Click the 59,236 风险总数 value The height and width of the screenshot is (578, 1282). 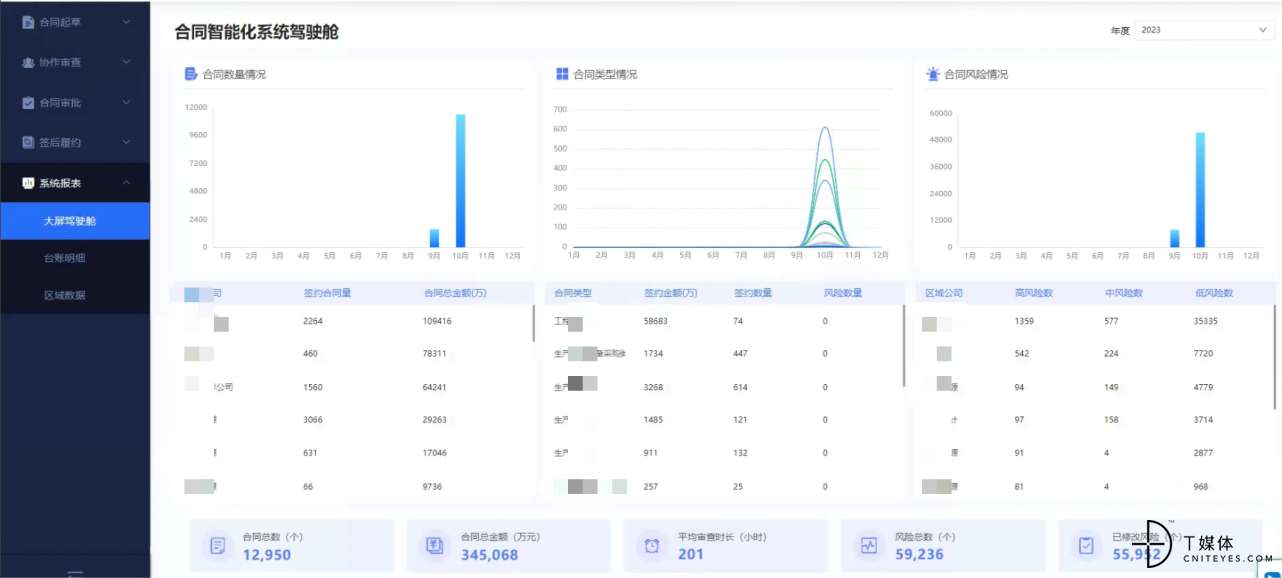click(x=920, y=555)
